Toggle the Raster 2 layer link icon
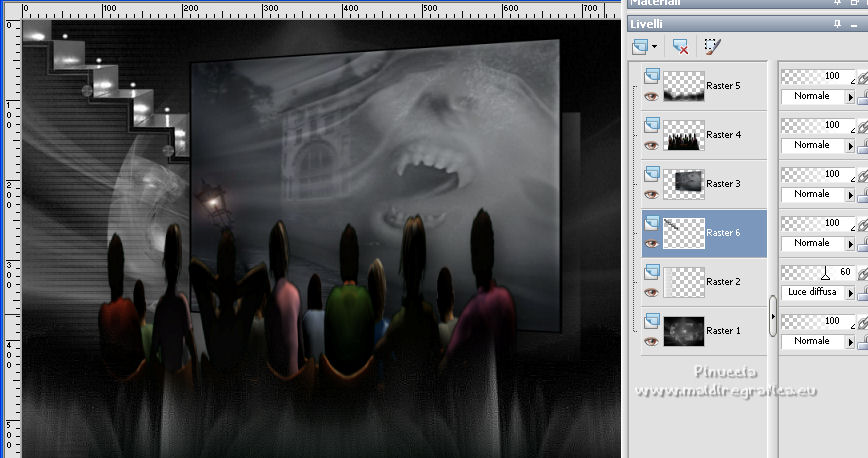This screenshot has height=458, width=868. (x=862, y=273)
